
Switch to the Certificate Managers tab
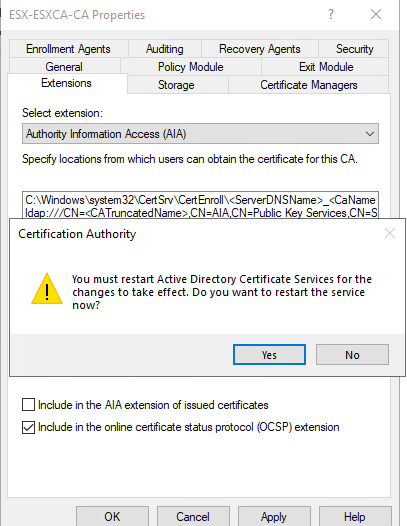coord(309,85)
